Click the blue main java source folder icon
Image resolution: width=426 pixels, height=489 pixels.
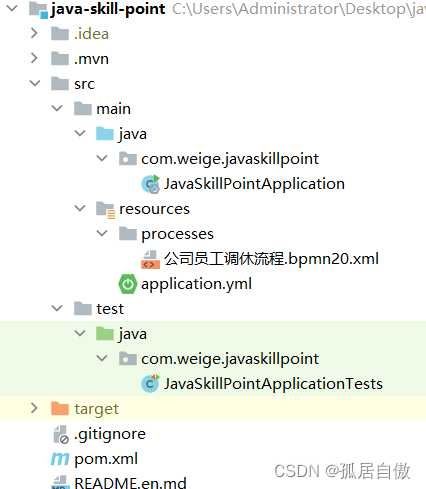[x=105, y=133]
